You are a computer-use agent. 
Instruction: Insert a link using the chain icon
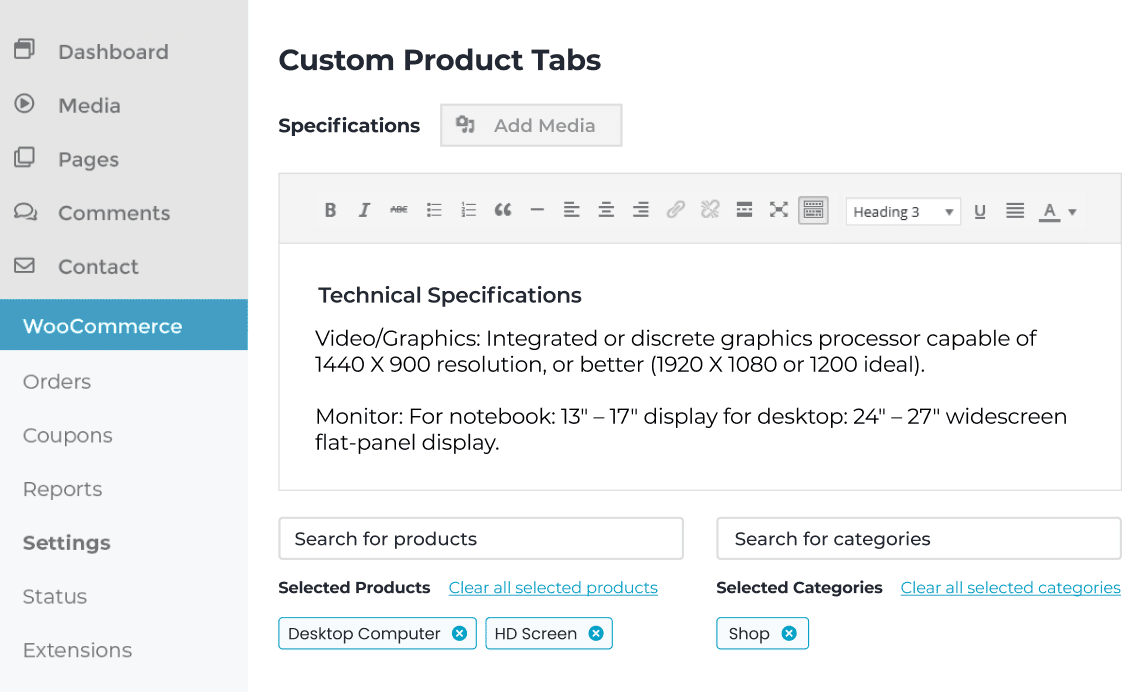676,210
